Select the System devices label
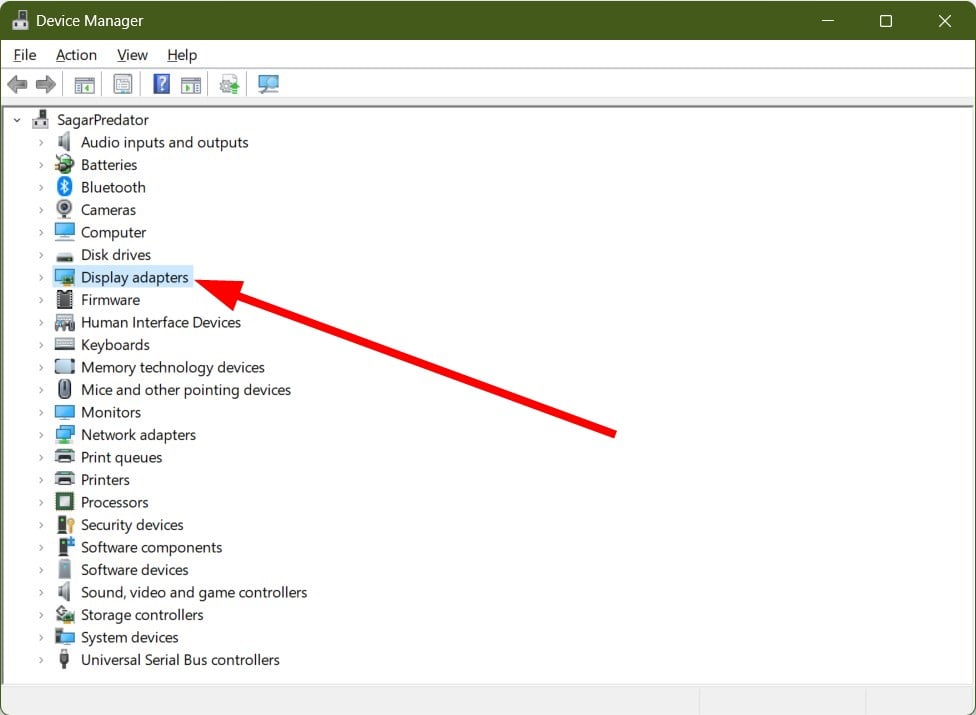Viewport: 976px width, 715px height. 129,637
